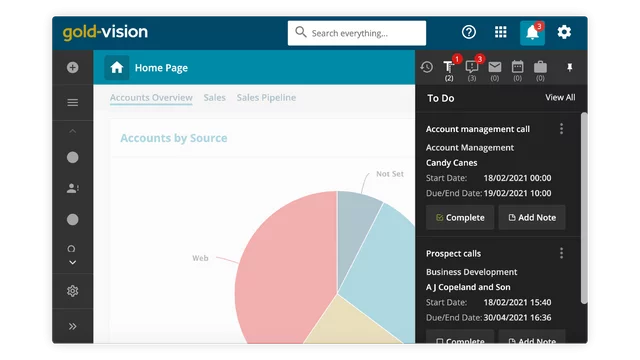Click the Search everything field
This screenshot has width=640, height=360.
pos(357,33)
